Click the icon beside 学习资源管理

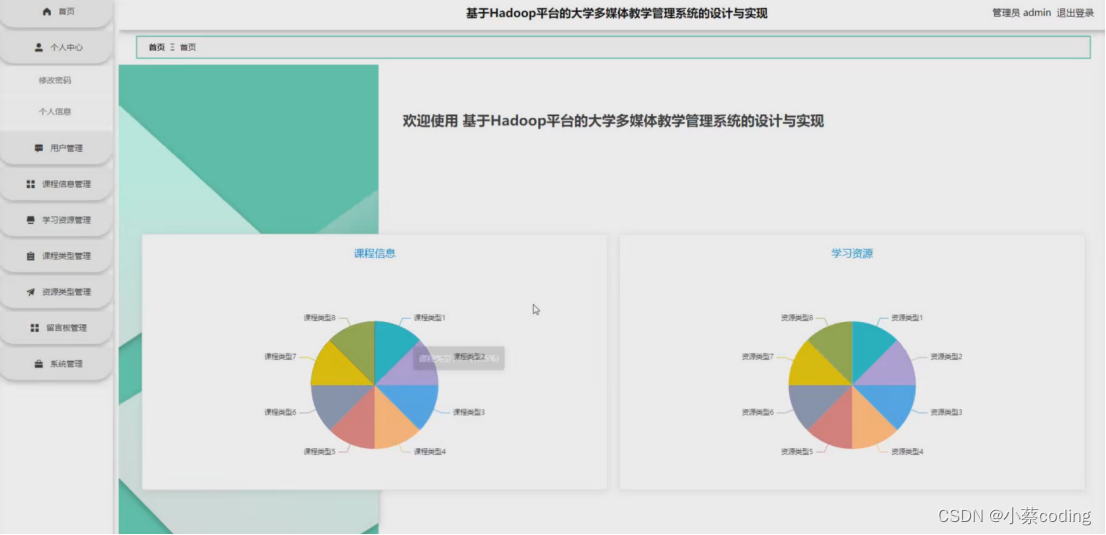(x=30, y=220)
